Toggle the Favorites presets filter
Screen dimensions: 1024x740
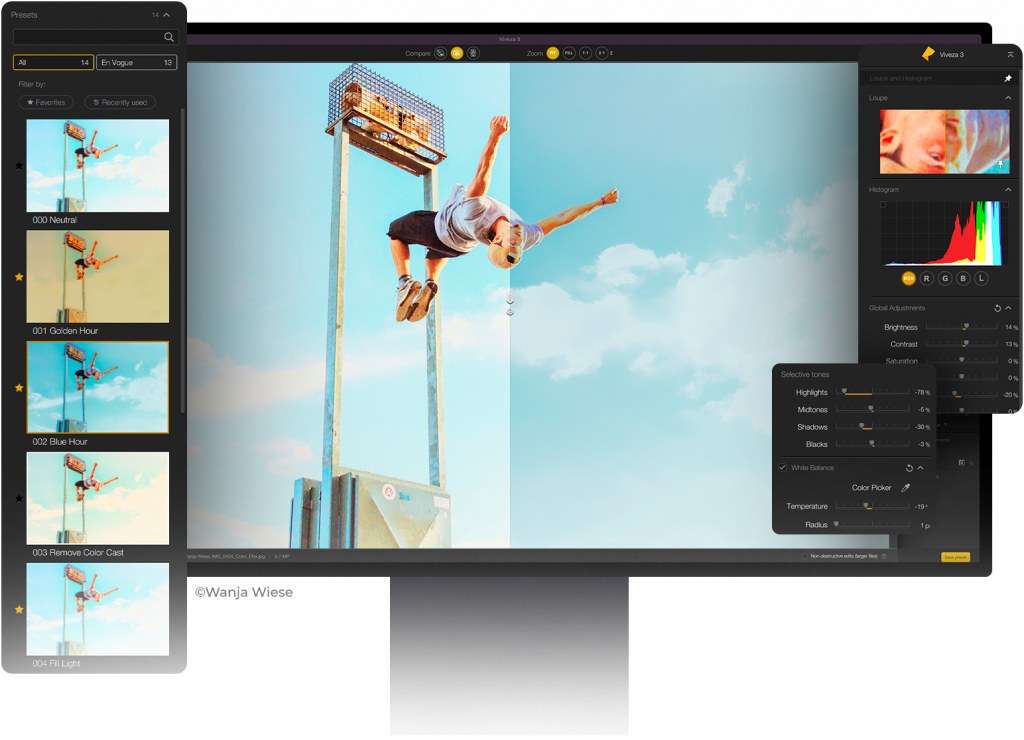pos(46,102)
